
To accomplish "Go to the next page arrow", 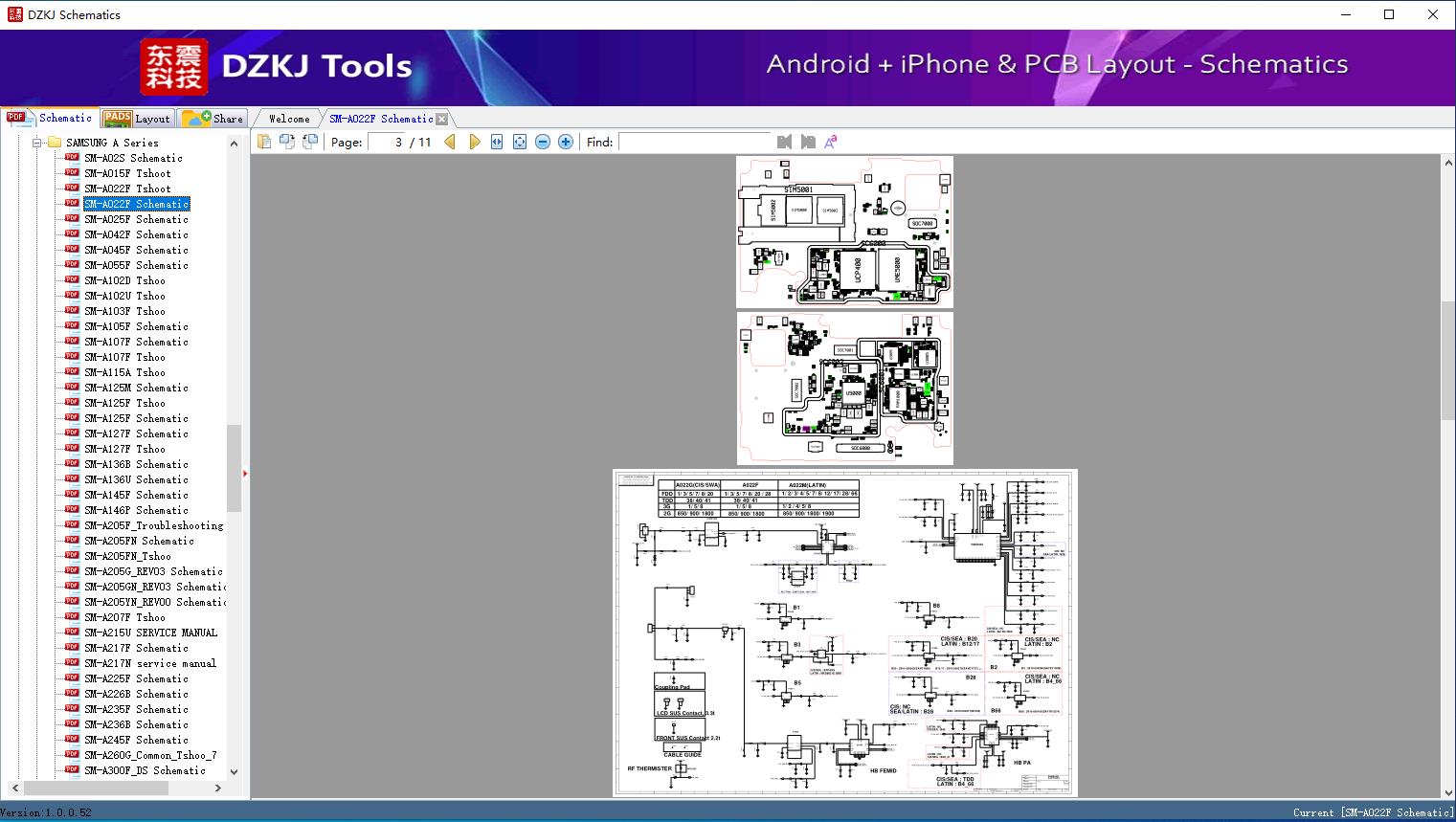I will (474, 142).
